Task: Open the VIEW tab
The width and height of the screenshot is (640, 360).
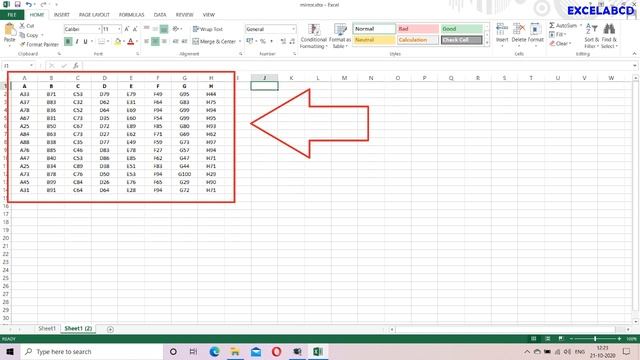Action: click(x=209, y=15)
